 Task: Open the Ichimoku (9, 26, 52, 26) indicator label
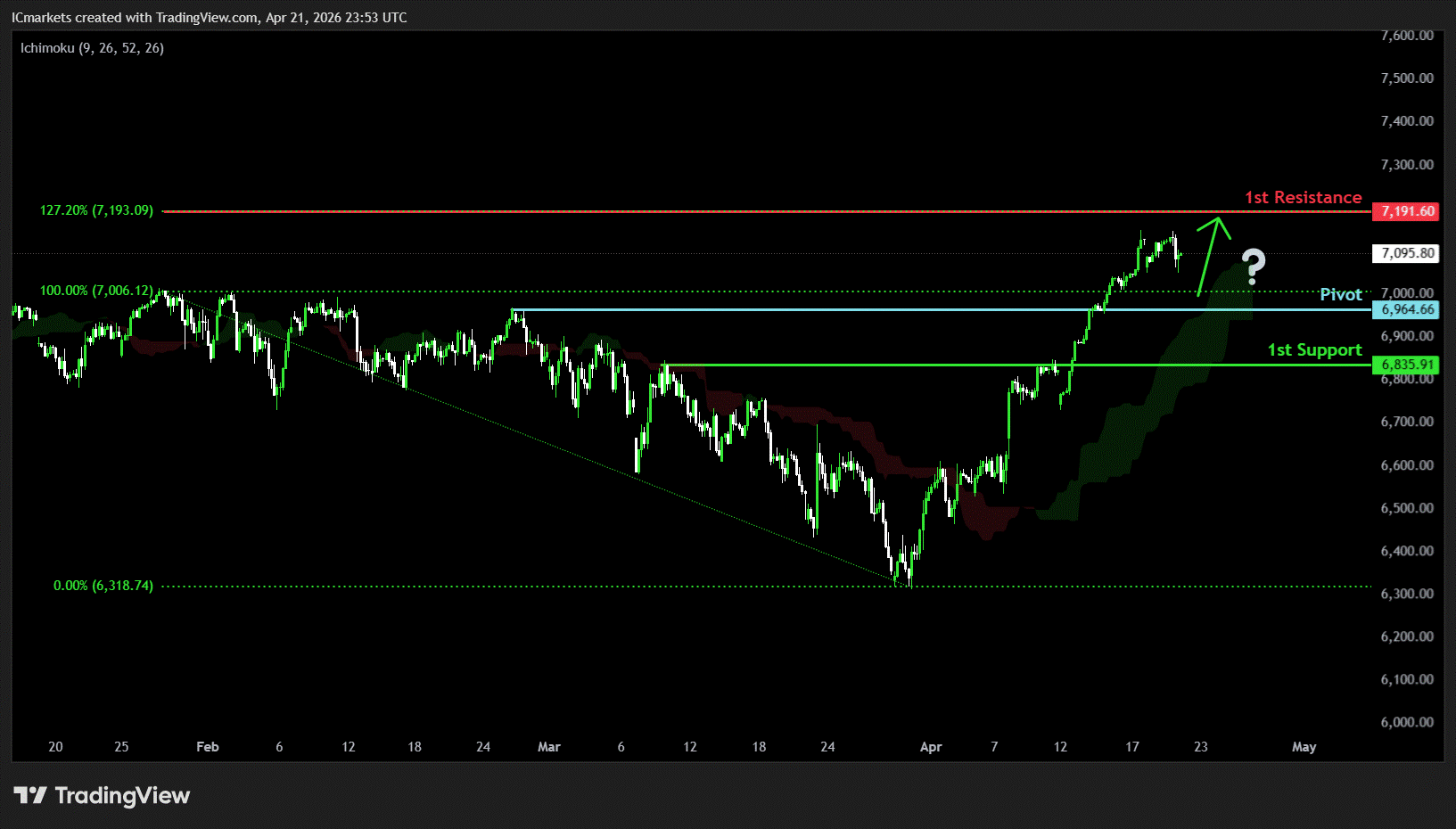point(92,48)
